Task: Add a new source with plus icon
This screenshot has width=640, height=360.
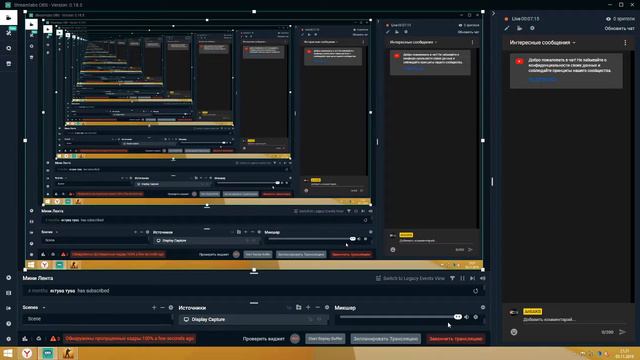Action: click(308, 307)
